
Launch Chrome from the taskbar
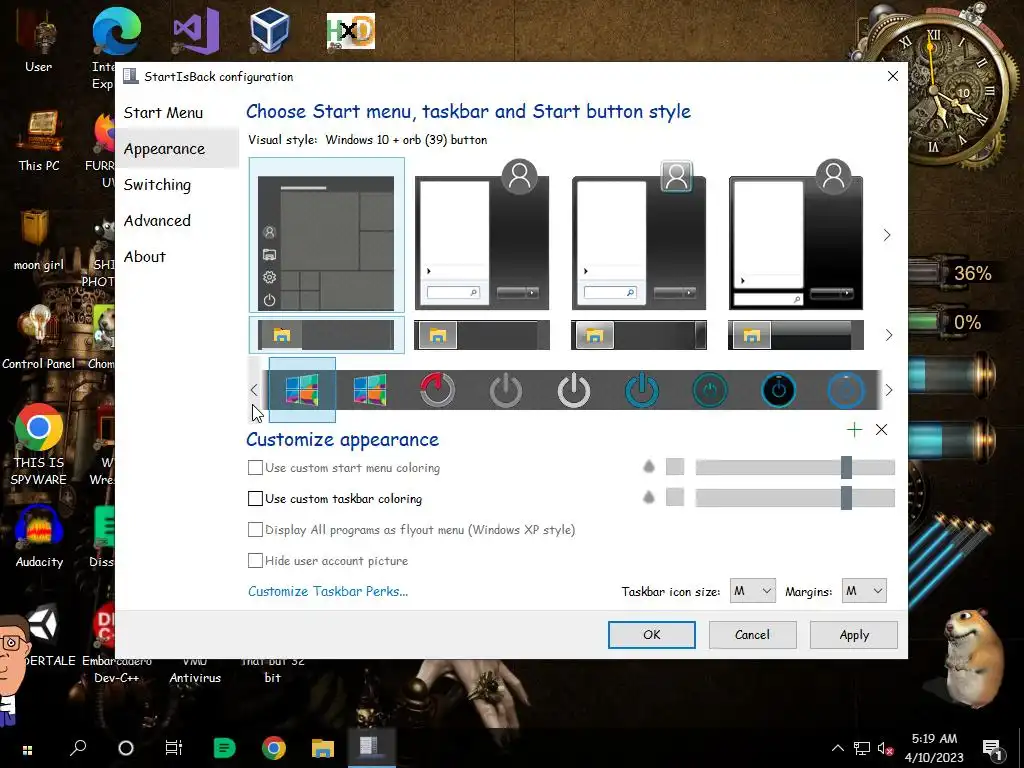(274, 748)
